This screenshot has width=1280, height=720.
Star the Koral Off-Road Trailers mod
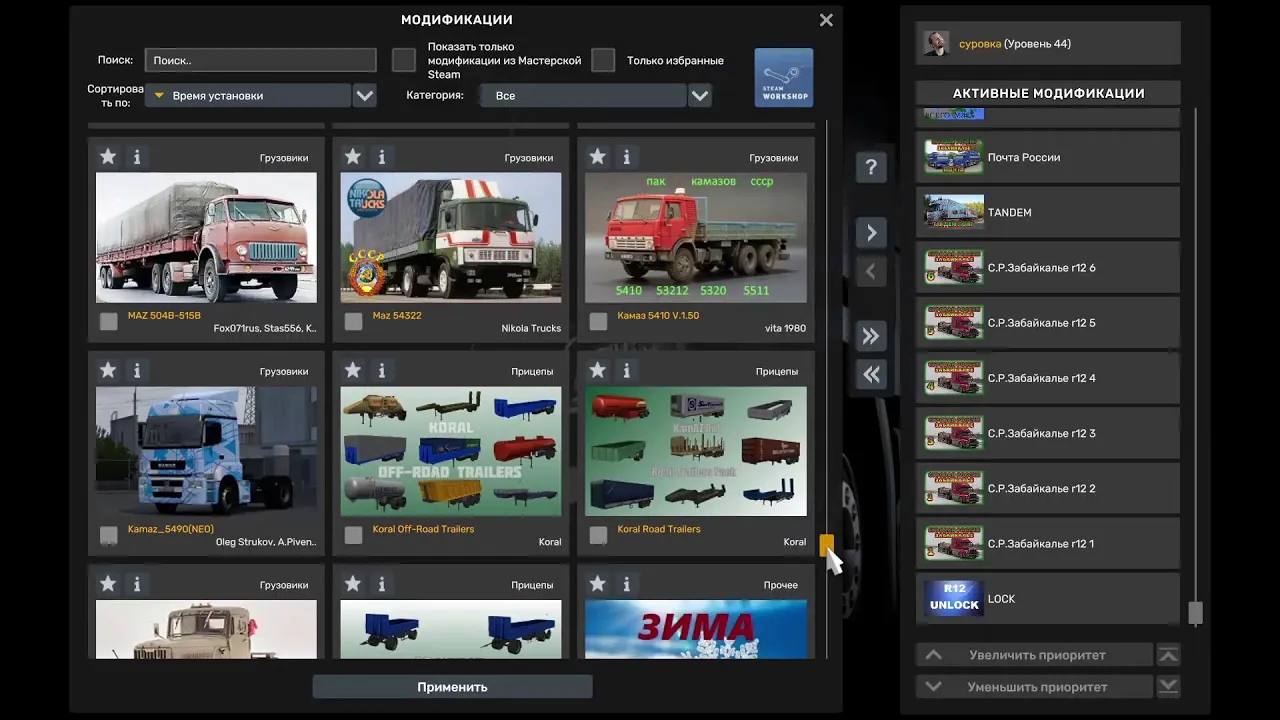(352, 371)
